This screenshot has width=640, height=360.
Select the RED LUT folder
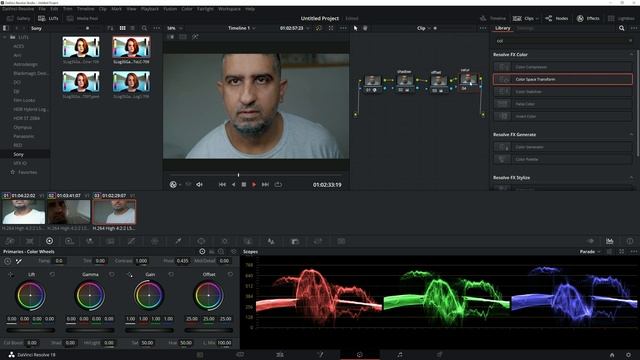pos(18,145)
